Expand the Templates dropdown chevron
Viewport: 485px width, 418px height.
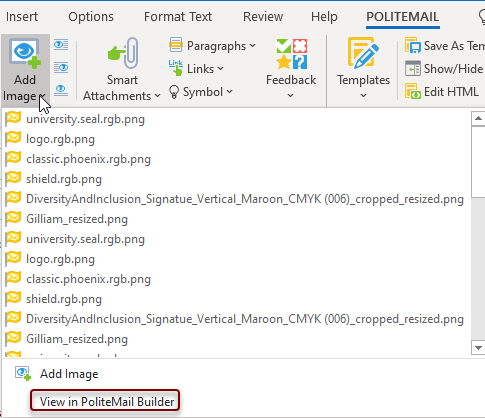363,95
